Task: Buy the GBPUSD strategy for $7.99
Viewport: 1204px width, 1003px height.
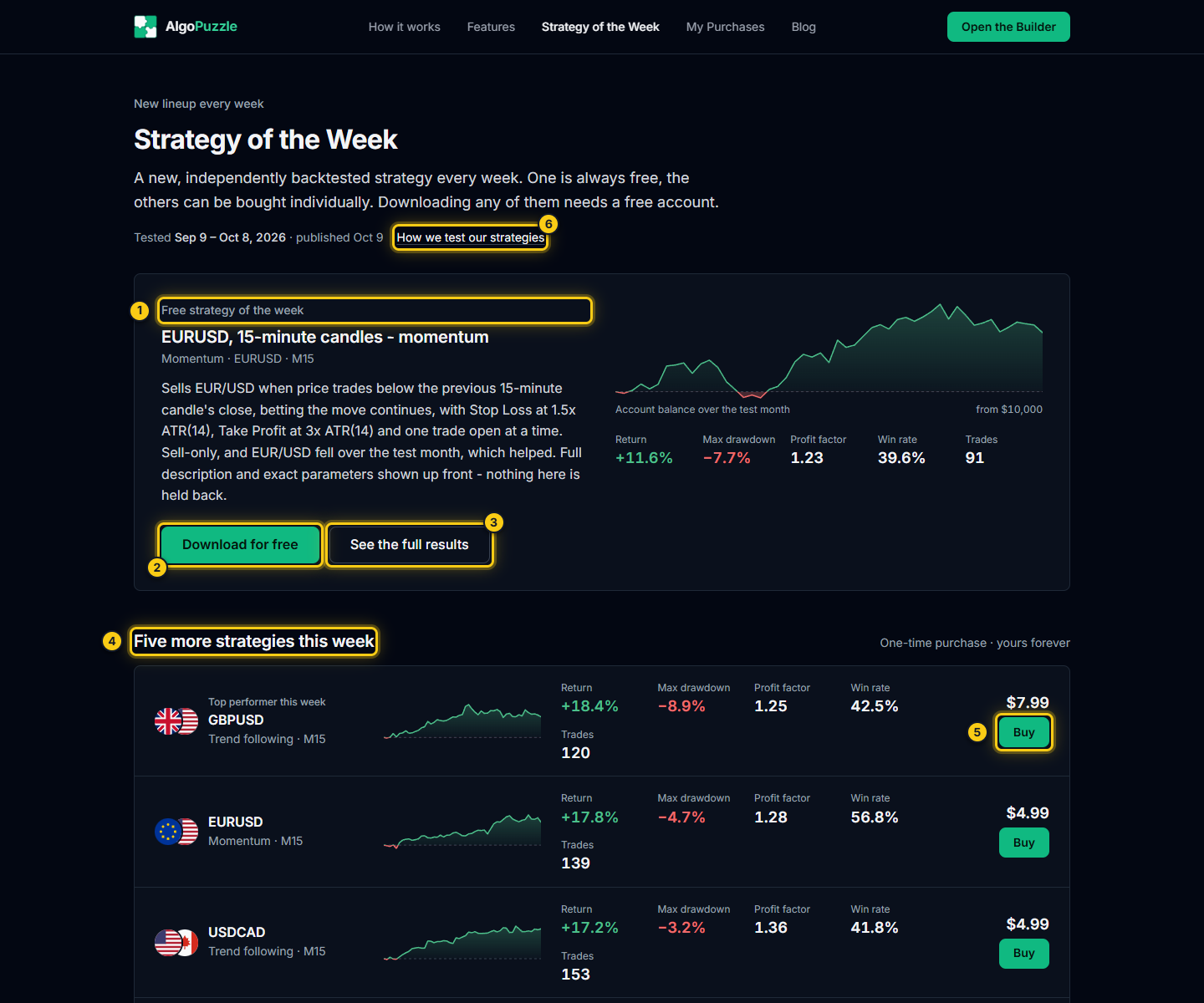Action: pyautogui.click(x=1024, y=732)
